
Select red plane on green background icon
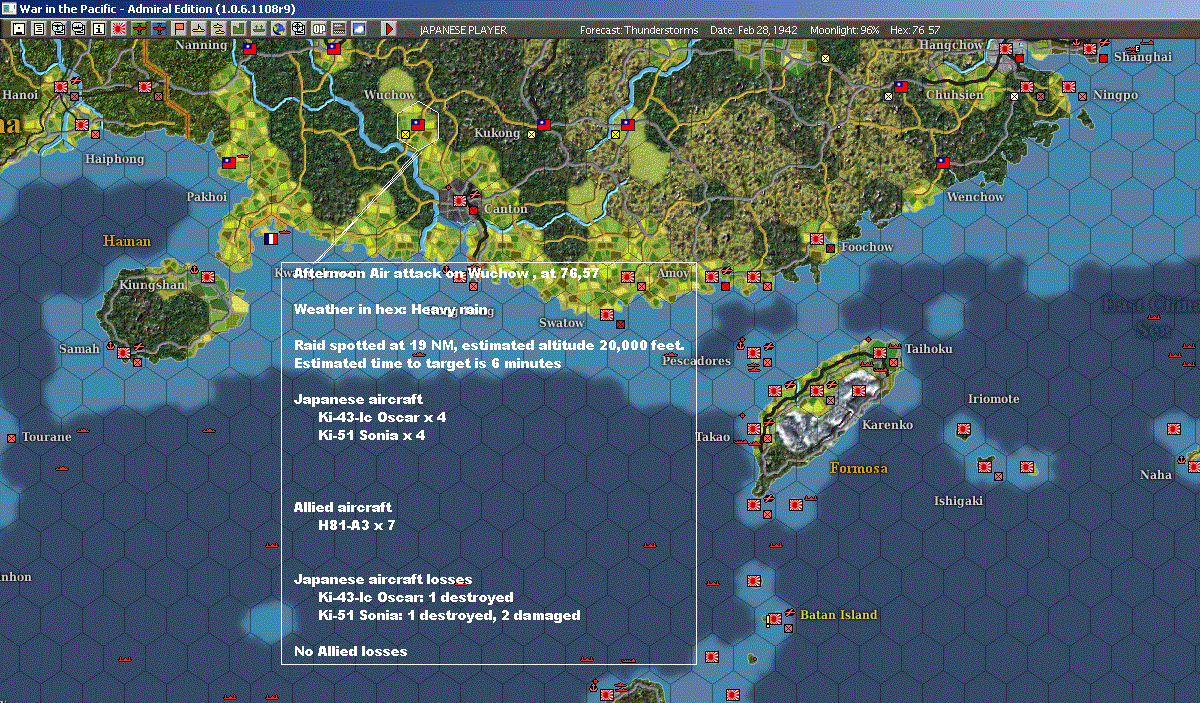[x=139, y=29]
